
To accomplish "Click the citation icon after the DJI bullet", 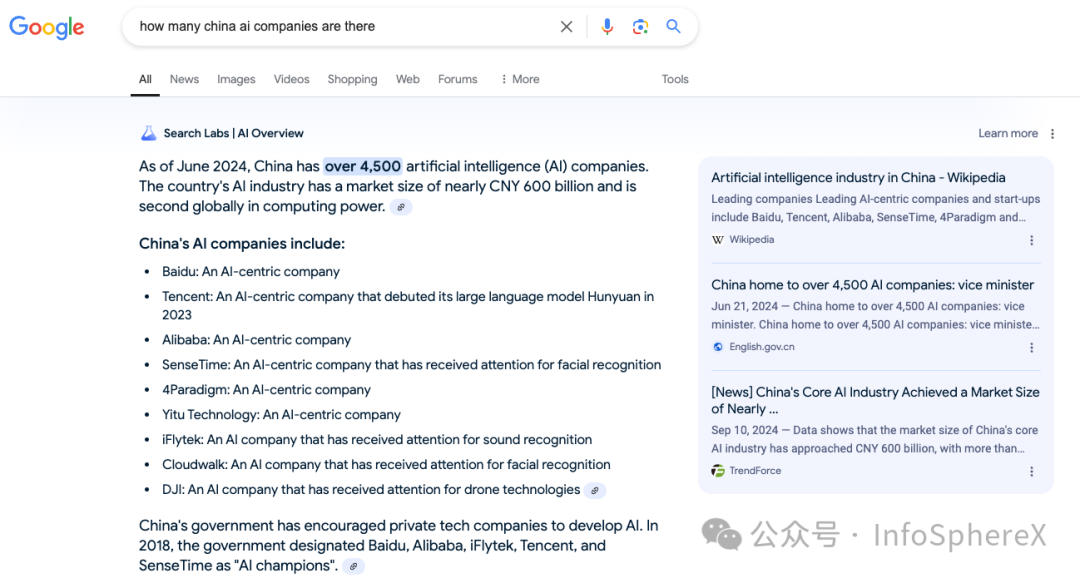I will click(x=595, y=490).
